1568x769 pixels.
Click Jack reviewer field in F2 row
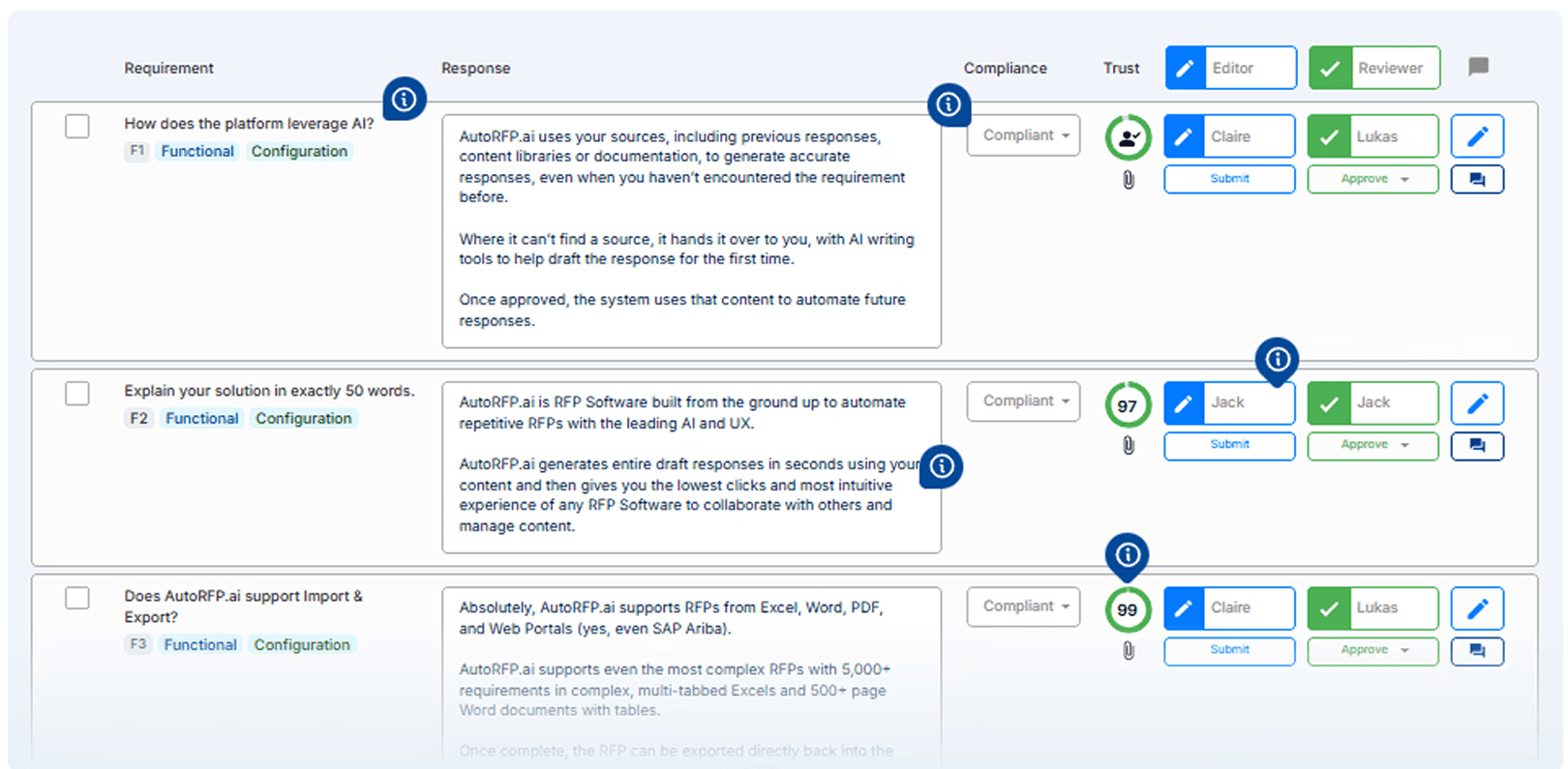pyautogui.click(x=1373, y=403)
